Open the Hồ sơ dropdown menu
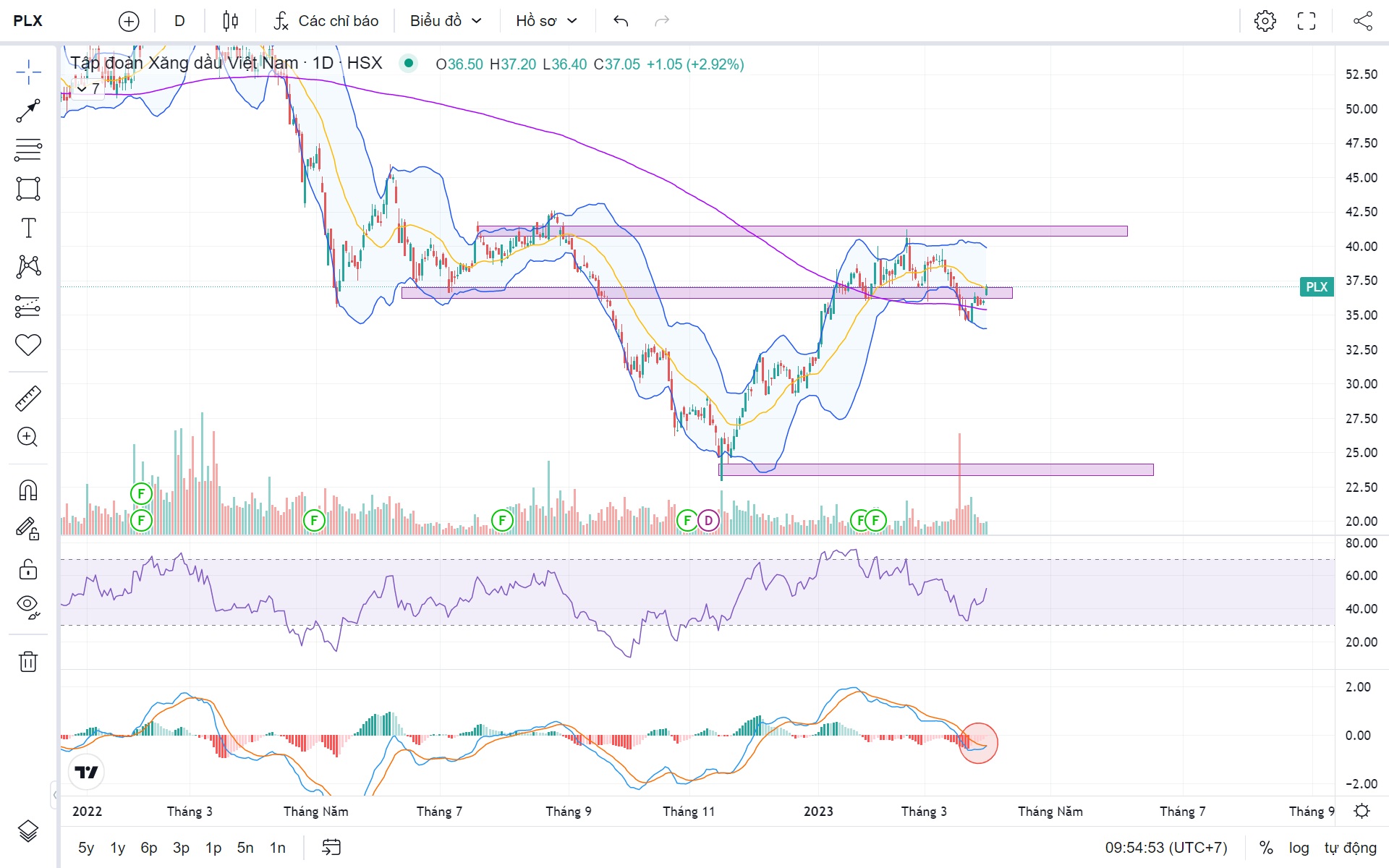This screenshot has width=1389, height=868. [546, 21]
